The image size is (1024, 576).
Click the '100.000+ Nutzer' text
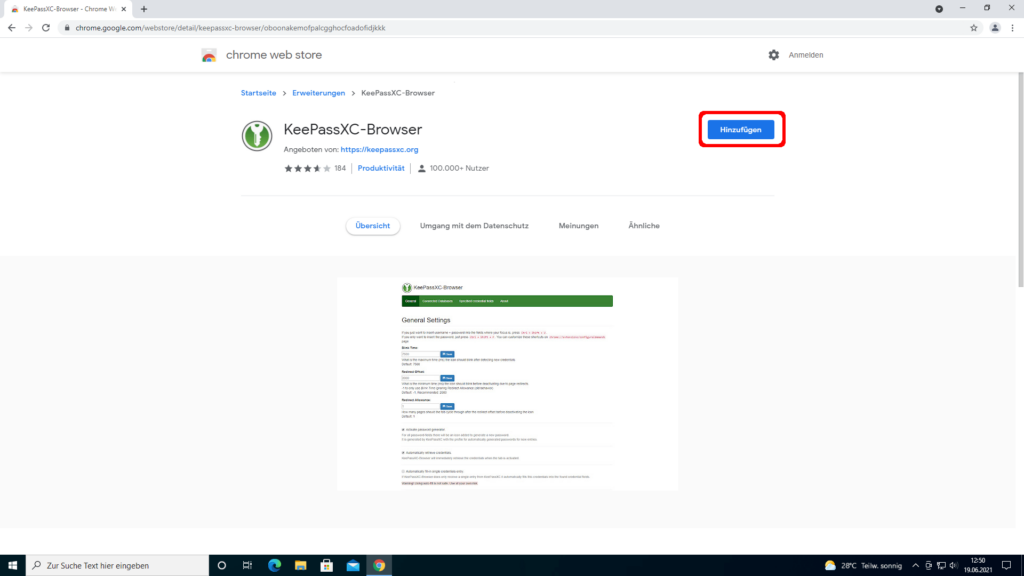click(459, 168)
